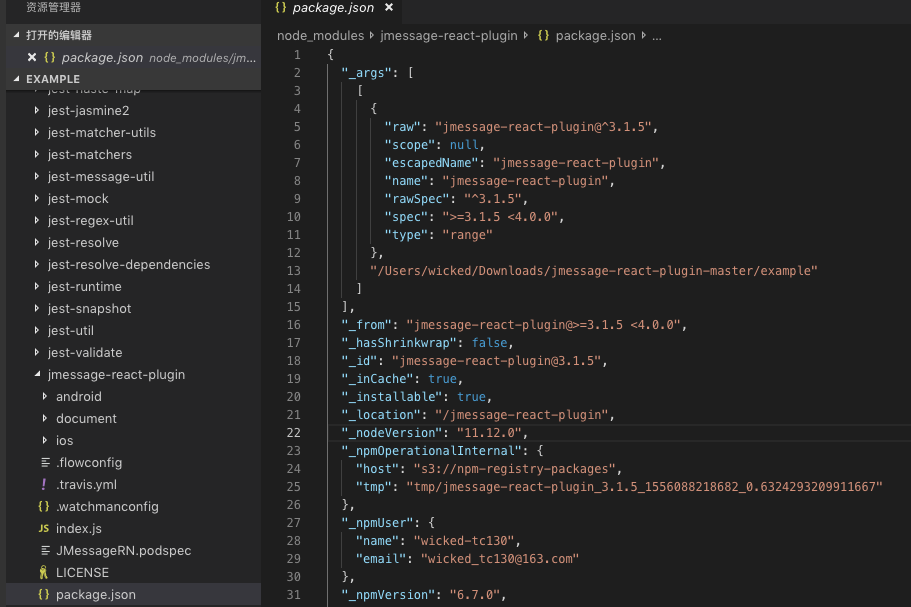Screen dimensions: 911x607
Task: Click JSON braces icon on package.json tab
Action: pyautogui.click(x=281, y=8)
